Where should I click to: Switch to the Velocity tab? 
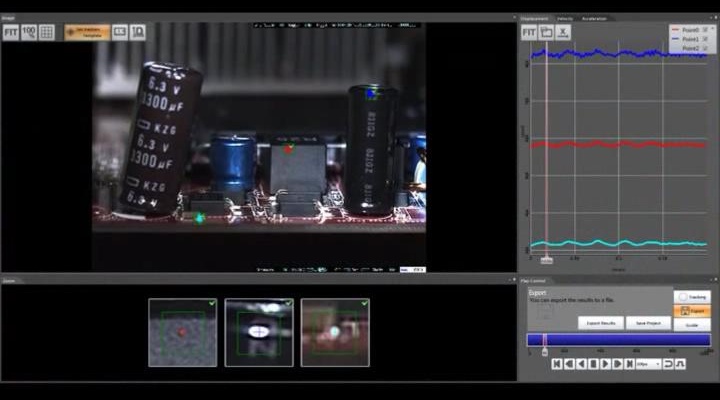click(x=565, y=18)
